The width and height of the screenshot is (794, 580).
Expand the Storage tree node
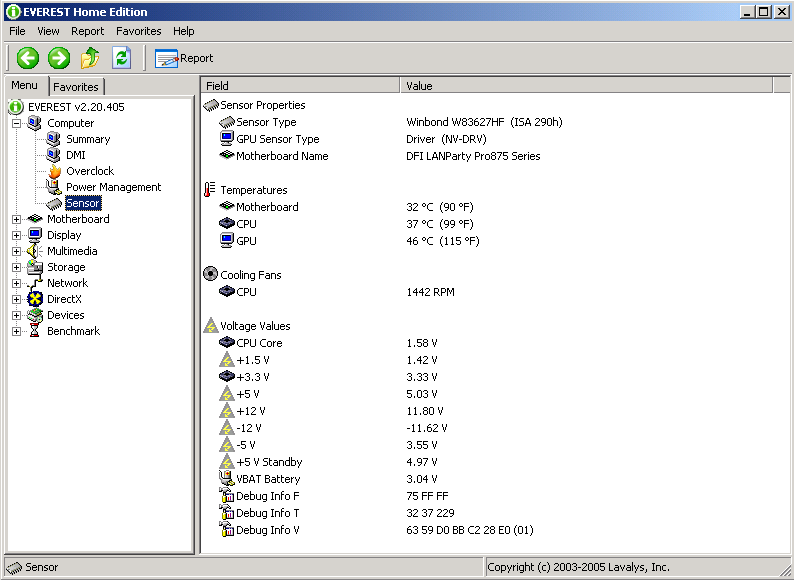click(x=17, y=267)
